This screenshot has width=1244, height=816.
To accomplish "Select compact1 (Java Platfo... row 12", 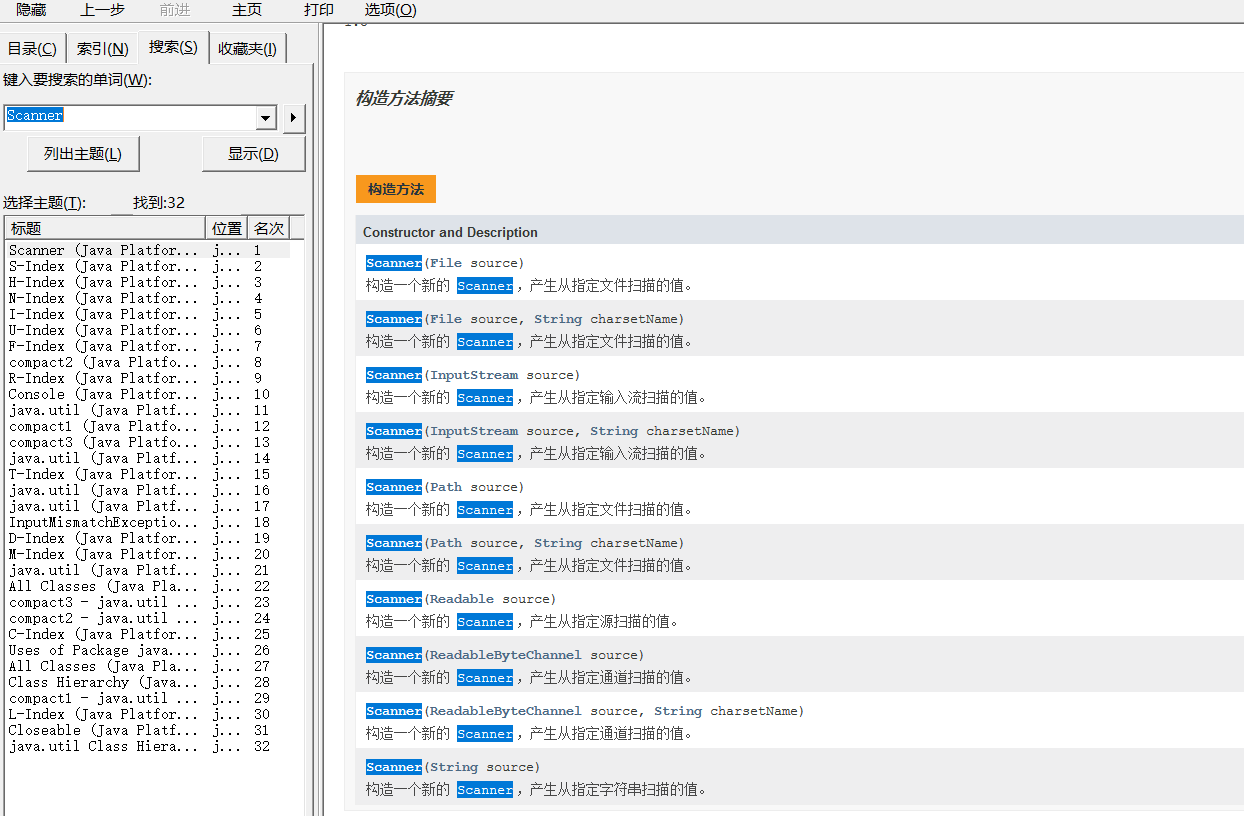I will [148, 426].
